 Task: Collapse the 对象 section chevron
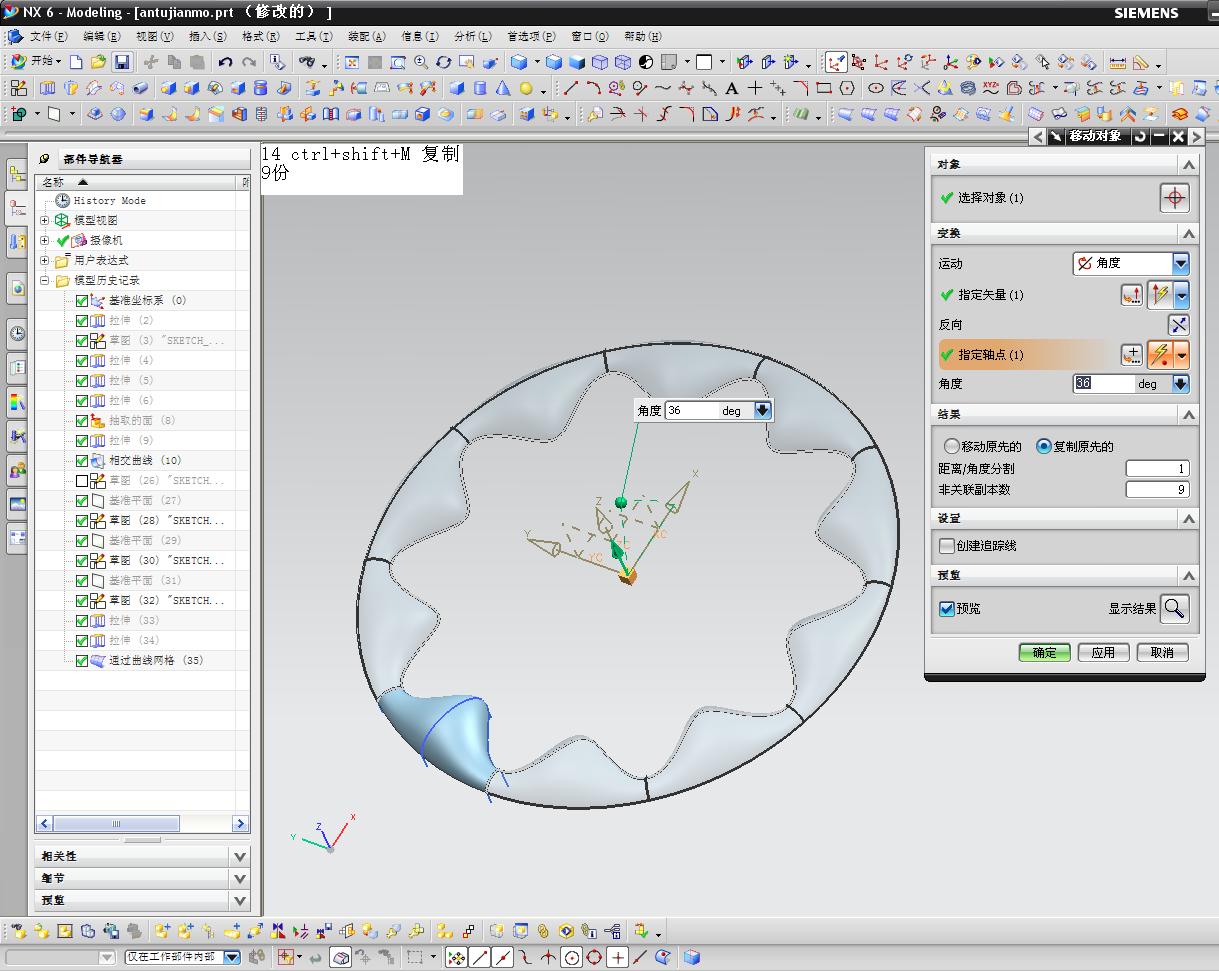click(x=1188, y=165)
